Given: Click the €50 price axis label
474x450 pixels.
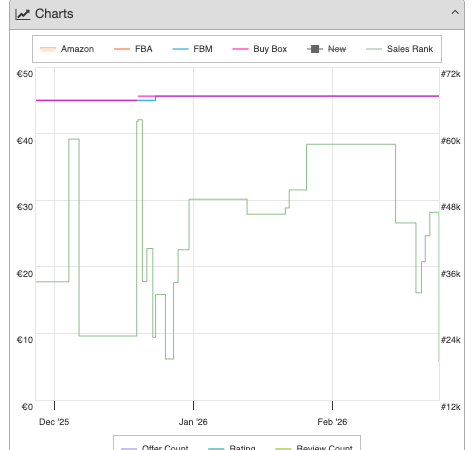Looking at the screenshot, I should pos(25,74).
